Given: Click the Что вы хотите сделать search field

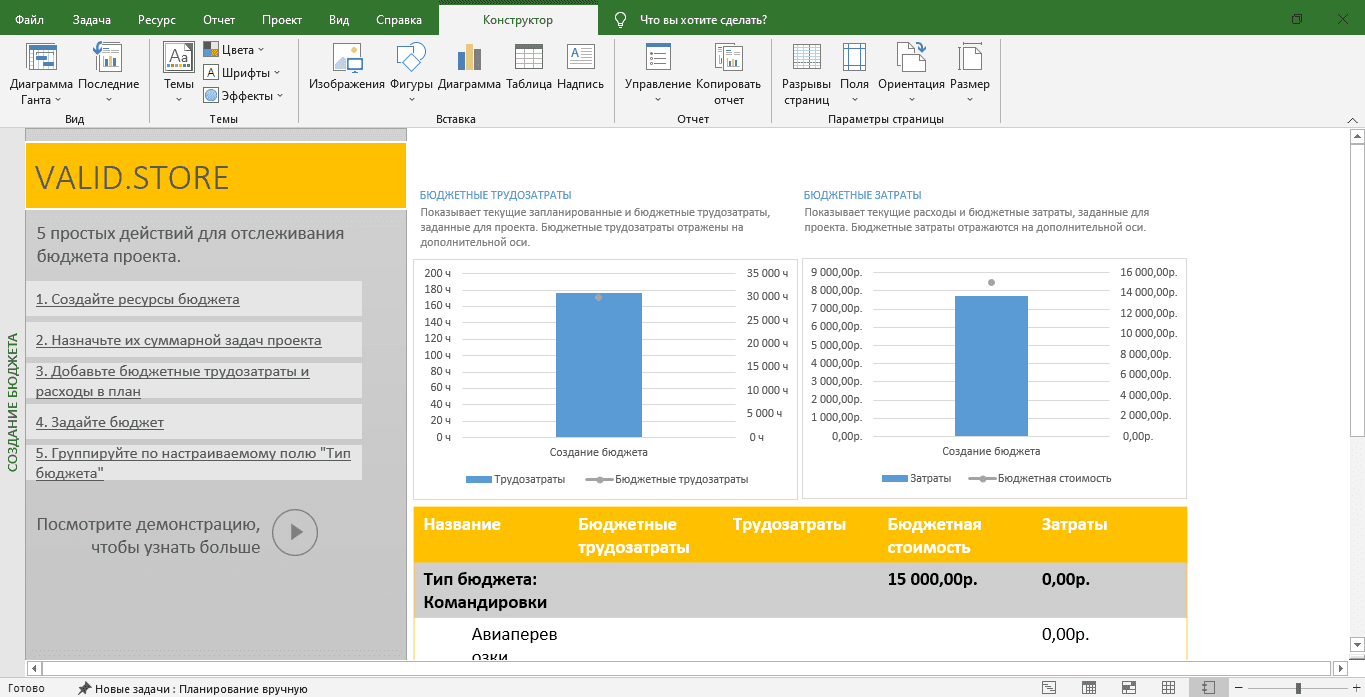Looking at the screenshot, I should (x=703, y=19).
